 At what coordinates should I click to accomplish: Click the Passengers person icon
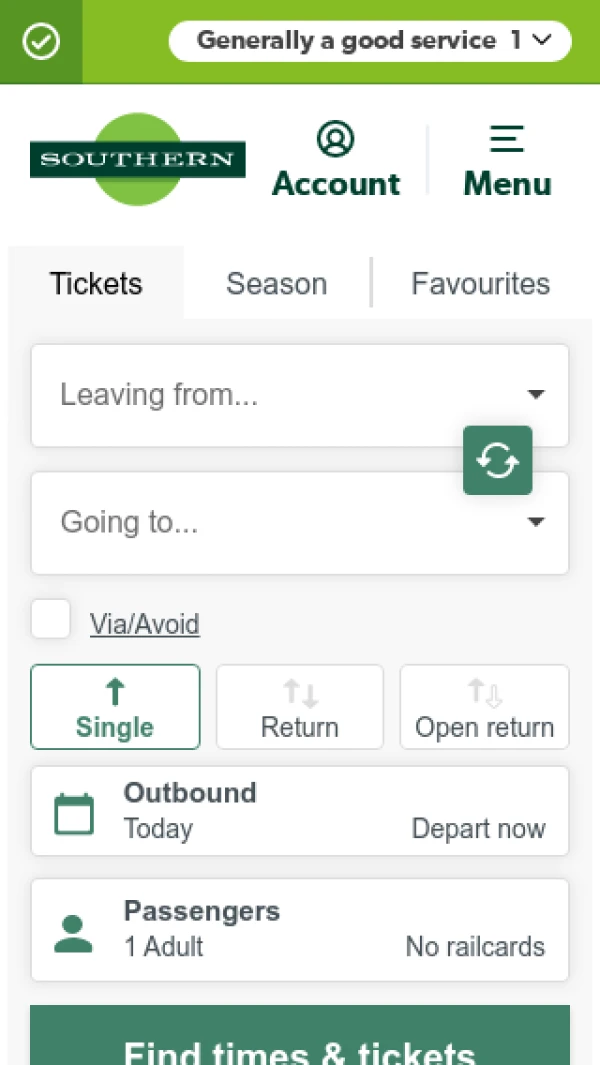[x=73, y=934]
